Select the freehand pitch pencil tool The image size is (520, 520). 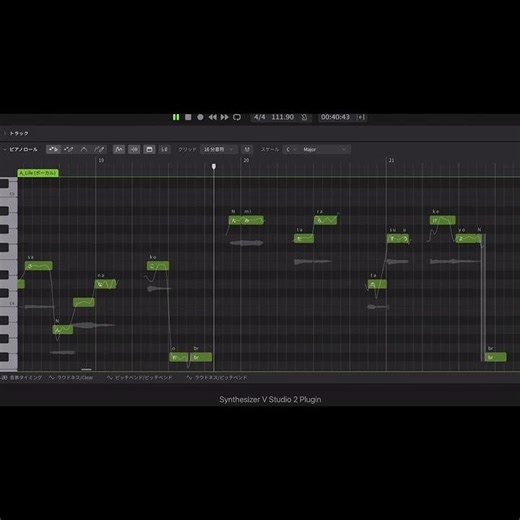click(x=99, y=149)
